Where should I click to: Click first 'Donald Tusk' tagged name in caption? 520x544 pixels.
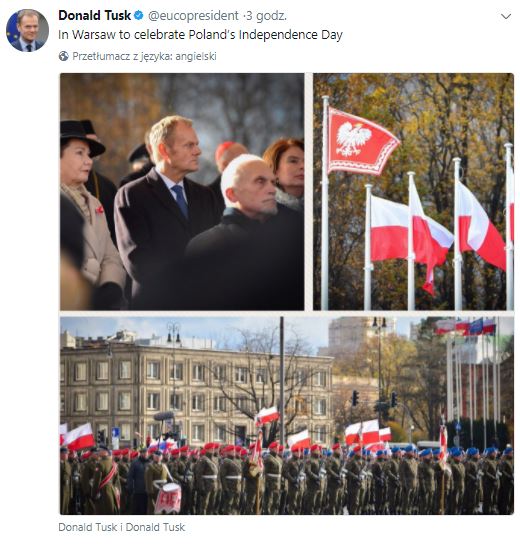87,527
